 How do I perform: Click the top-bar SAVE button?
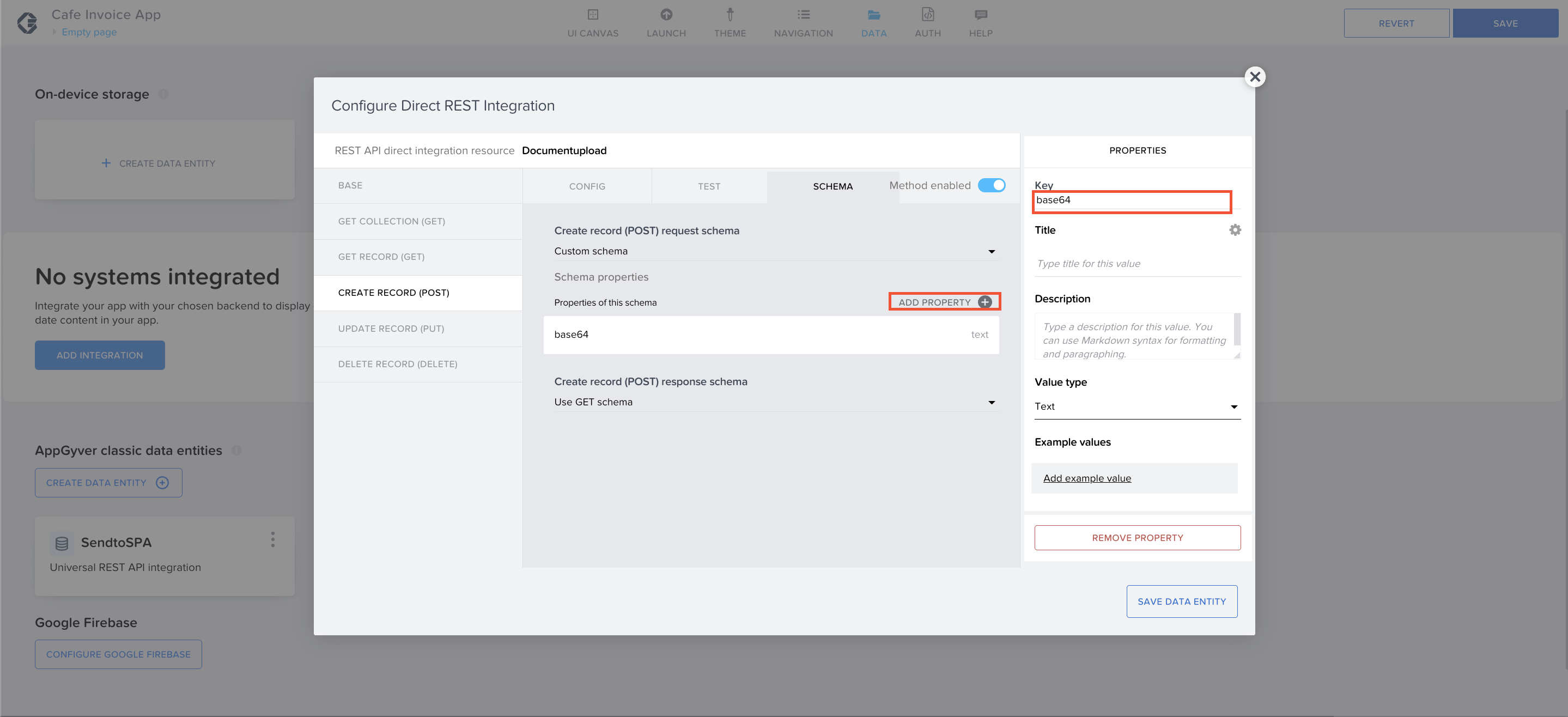point(1505,23)
